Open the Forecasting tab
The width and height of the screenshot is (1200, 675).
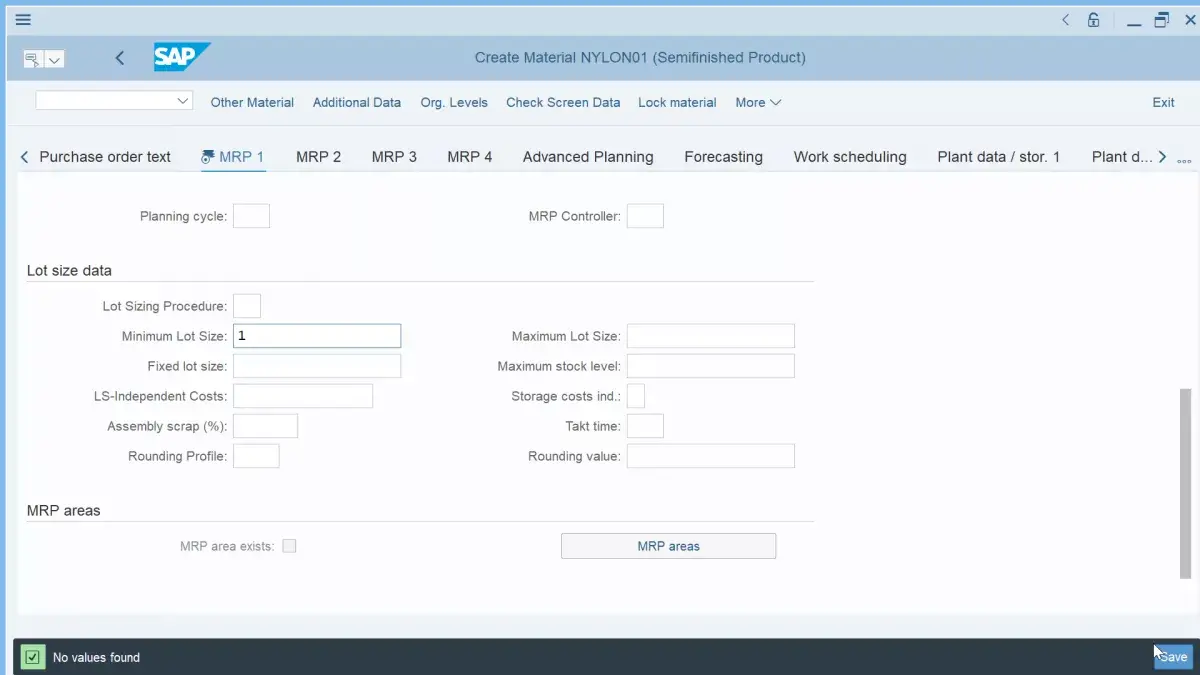[723, 157]
